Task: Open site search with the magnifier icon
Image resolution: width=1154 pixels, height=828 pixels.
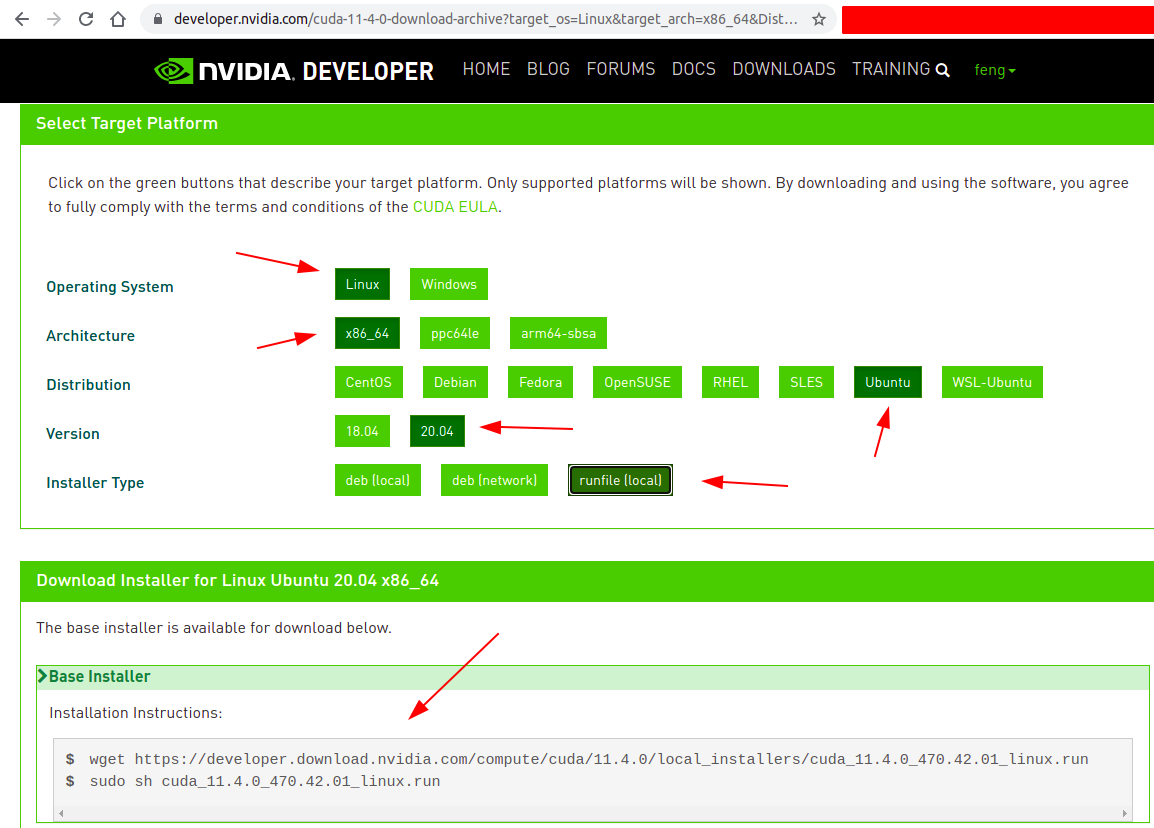Action: tap(942, 70)
